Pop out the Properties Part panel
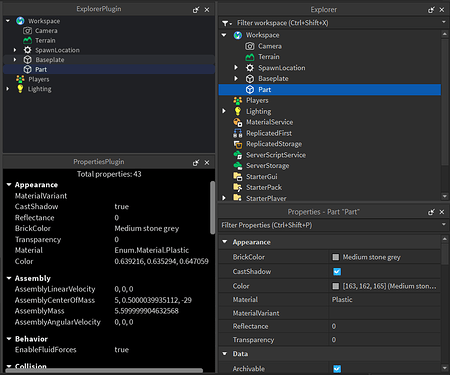The width and height of the screenshot is (450, 375). [x=431, y=212]
